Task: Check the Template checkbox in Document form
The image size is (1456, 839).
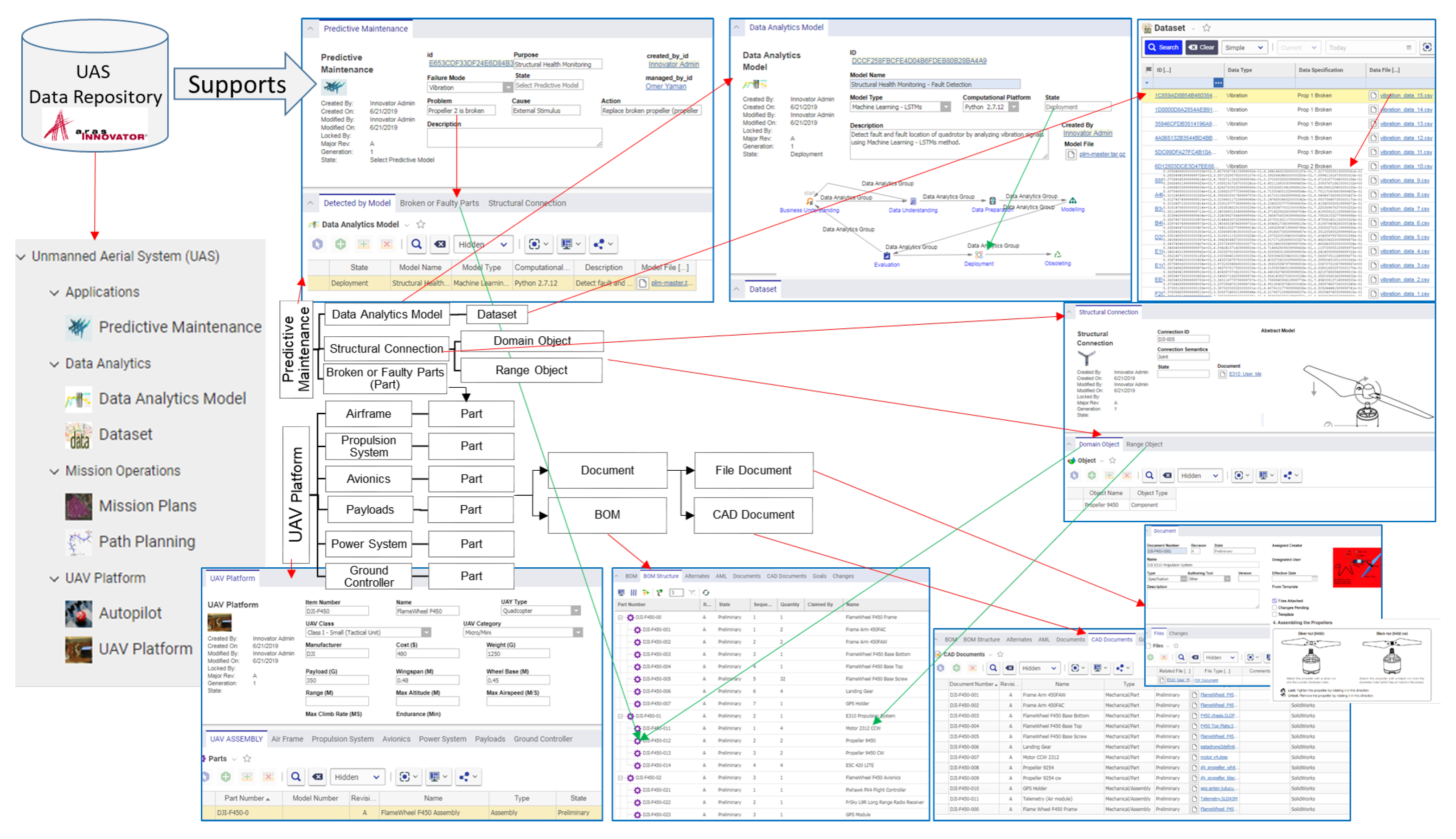Action: [1275, 614]
